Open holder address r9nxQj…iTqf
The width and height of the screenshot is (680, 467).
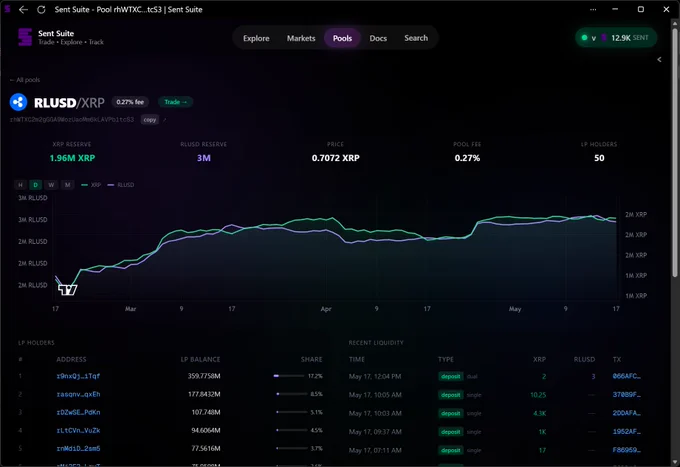click(78, 376)
